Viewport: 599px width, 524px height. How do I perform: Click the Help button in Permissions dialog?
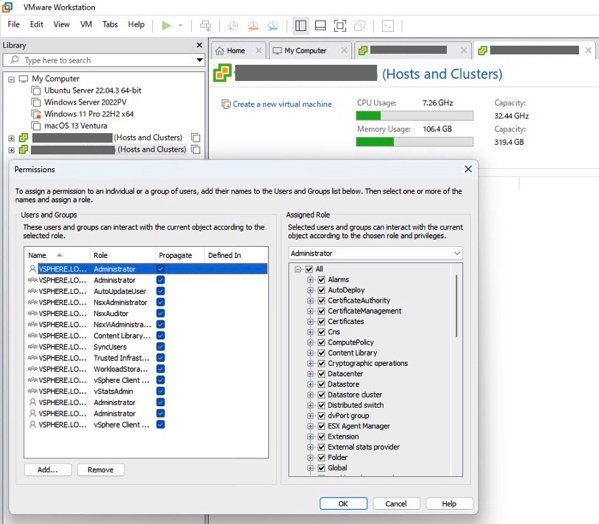[449, 503]
